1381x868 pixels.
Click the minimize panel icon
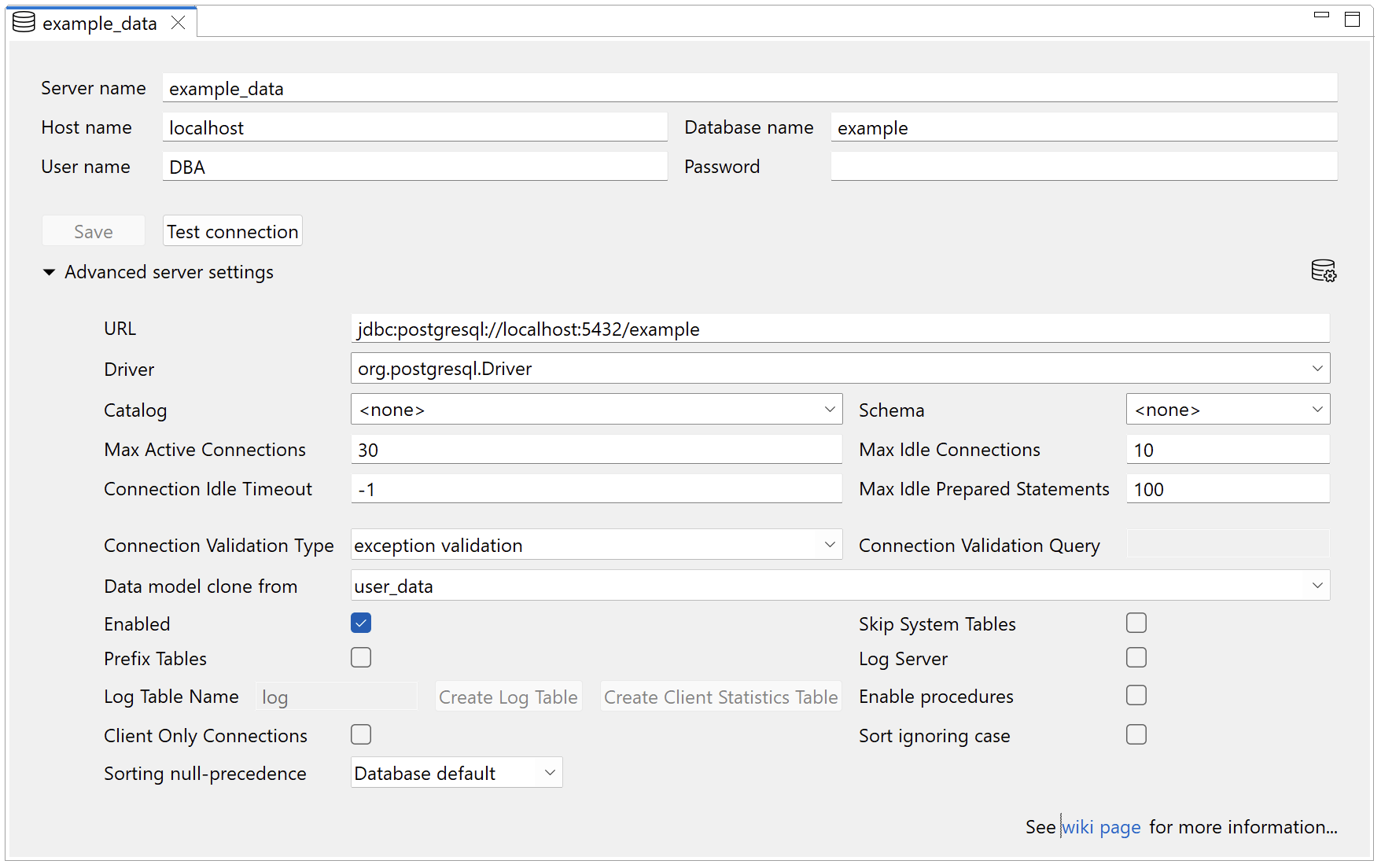[x=1321, y=15]
